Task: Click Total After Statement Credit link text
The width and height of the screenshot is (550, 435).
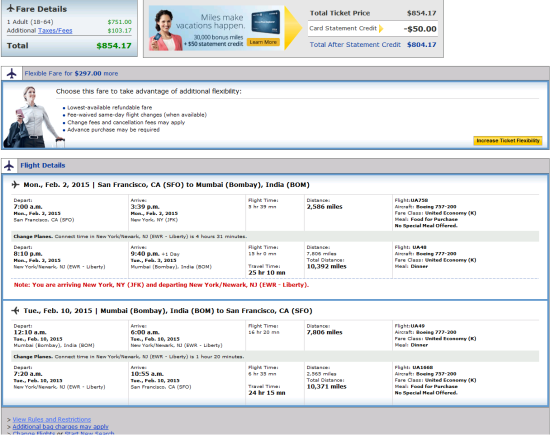Action: 355,45
